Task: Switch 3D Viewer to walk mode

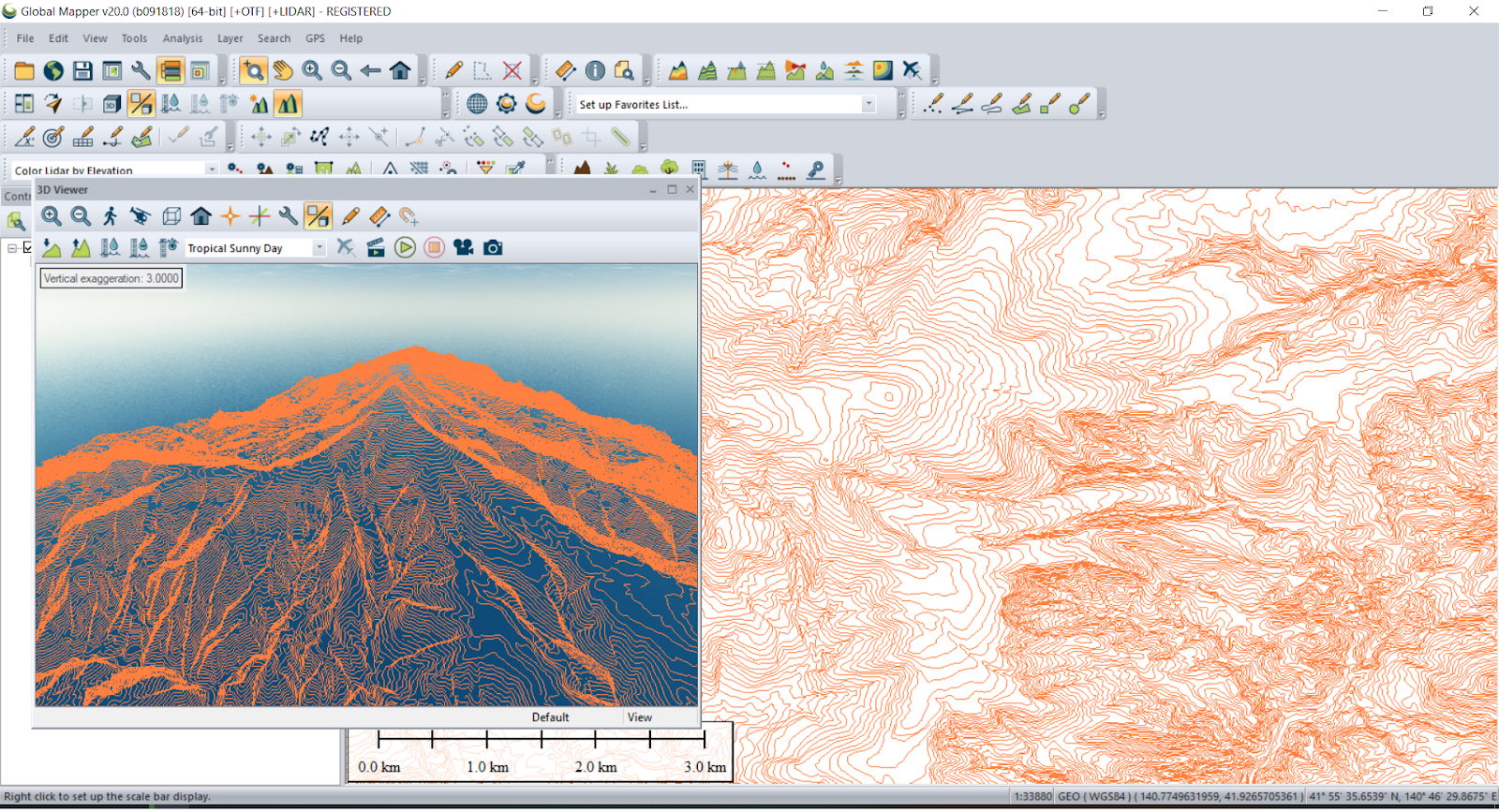Action: [x=111, y=216]
